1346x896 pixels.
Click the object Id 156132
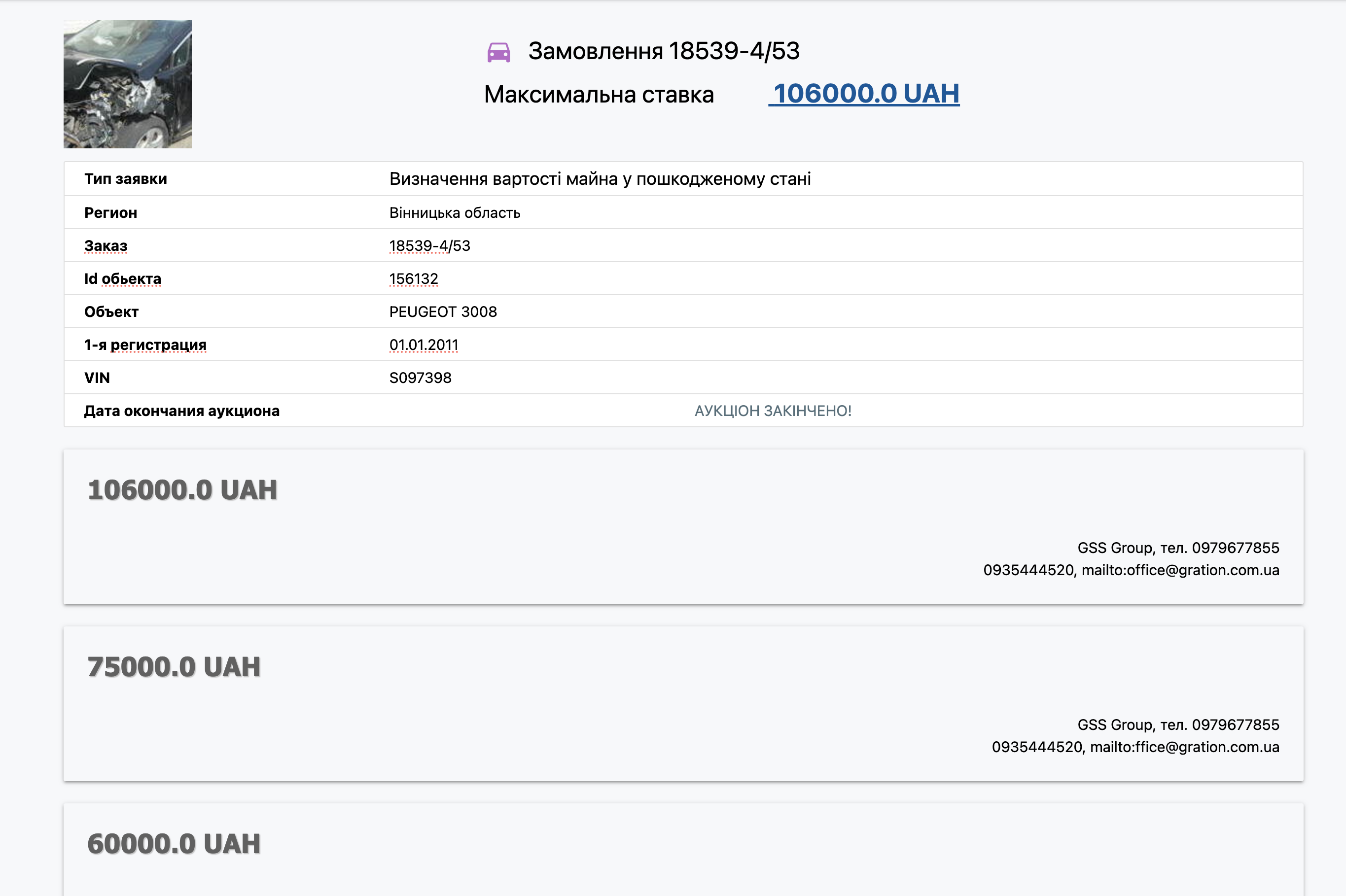click(x=413, y=279)
